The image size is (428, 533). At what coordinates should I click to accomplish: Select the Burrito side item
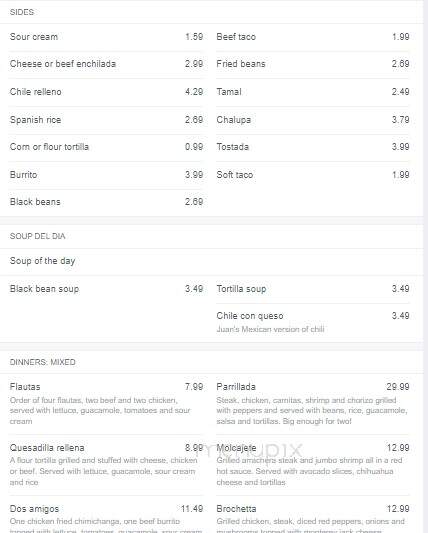[x=106, y=175]
